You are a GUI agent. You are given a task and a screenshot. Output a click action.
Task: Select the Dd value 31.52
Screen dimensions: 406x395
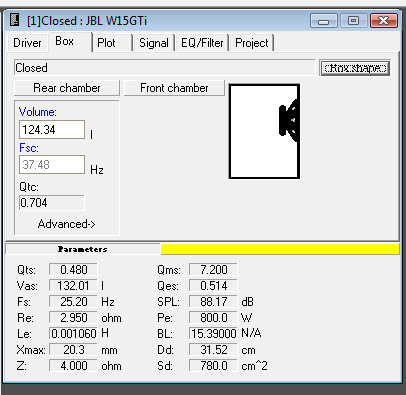[213, 350]
